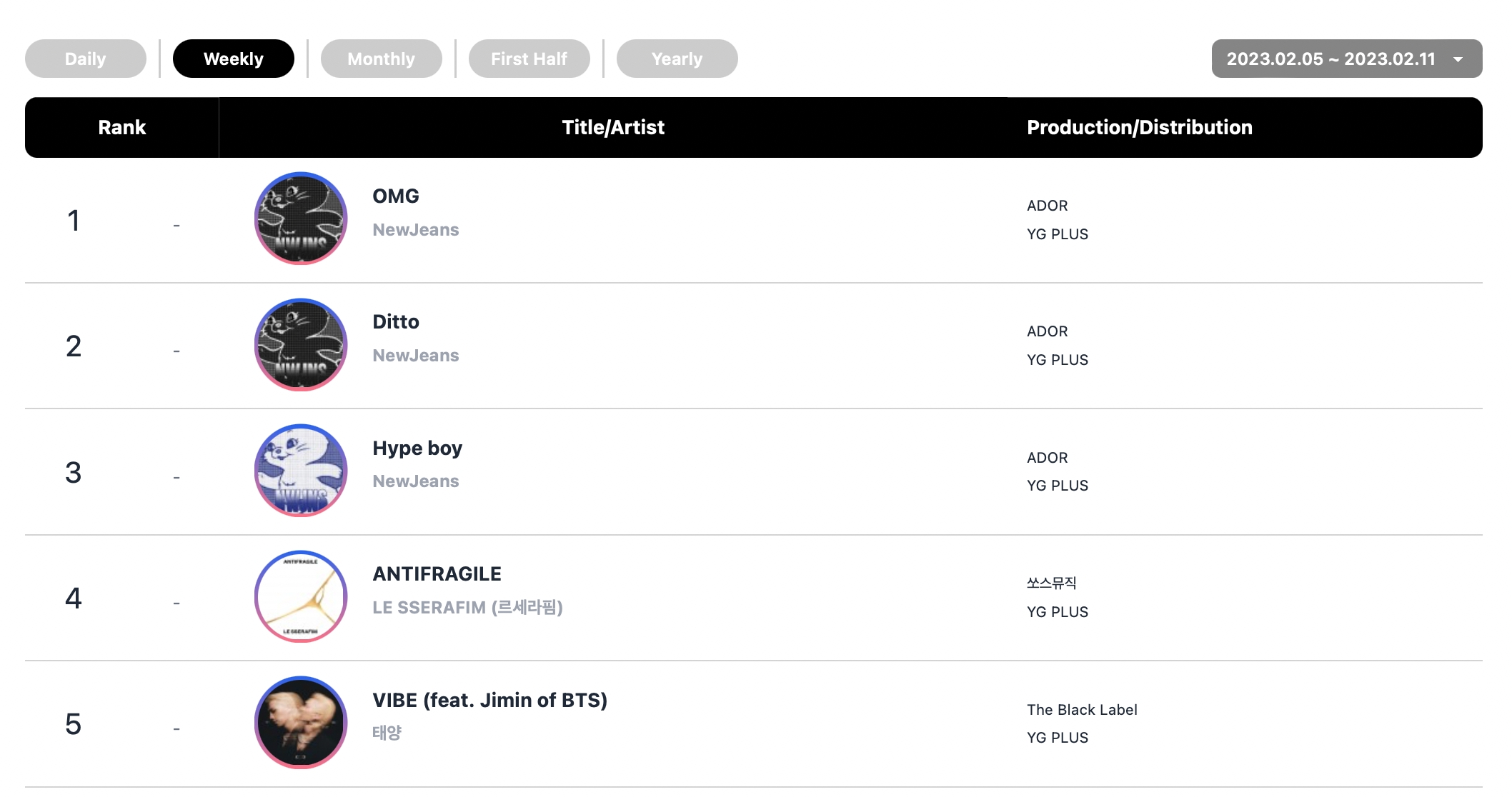Open the ANTIFRAGILE album cover image
The height and width of the screenshot is (797, 1512).
point(301,596)
